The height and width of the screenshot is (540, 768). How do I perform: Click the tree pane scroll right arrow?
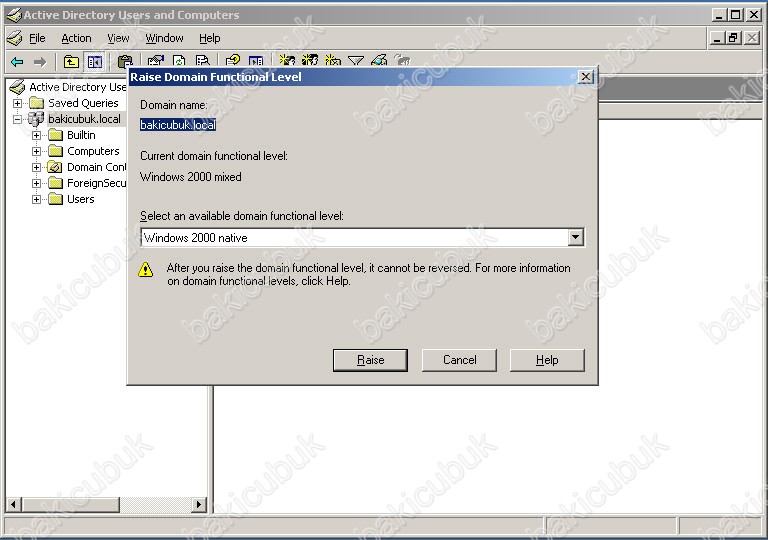pyautogui.click(x=199, y=505)
